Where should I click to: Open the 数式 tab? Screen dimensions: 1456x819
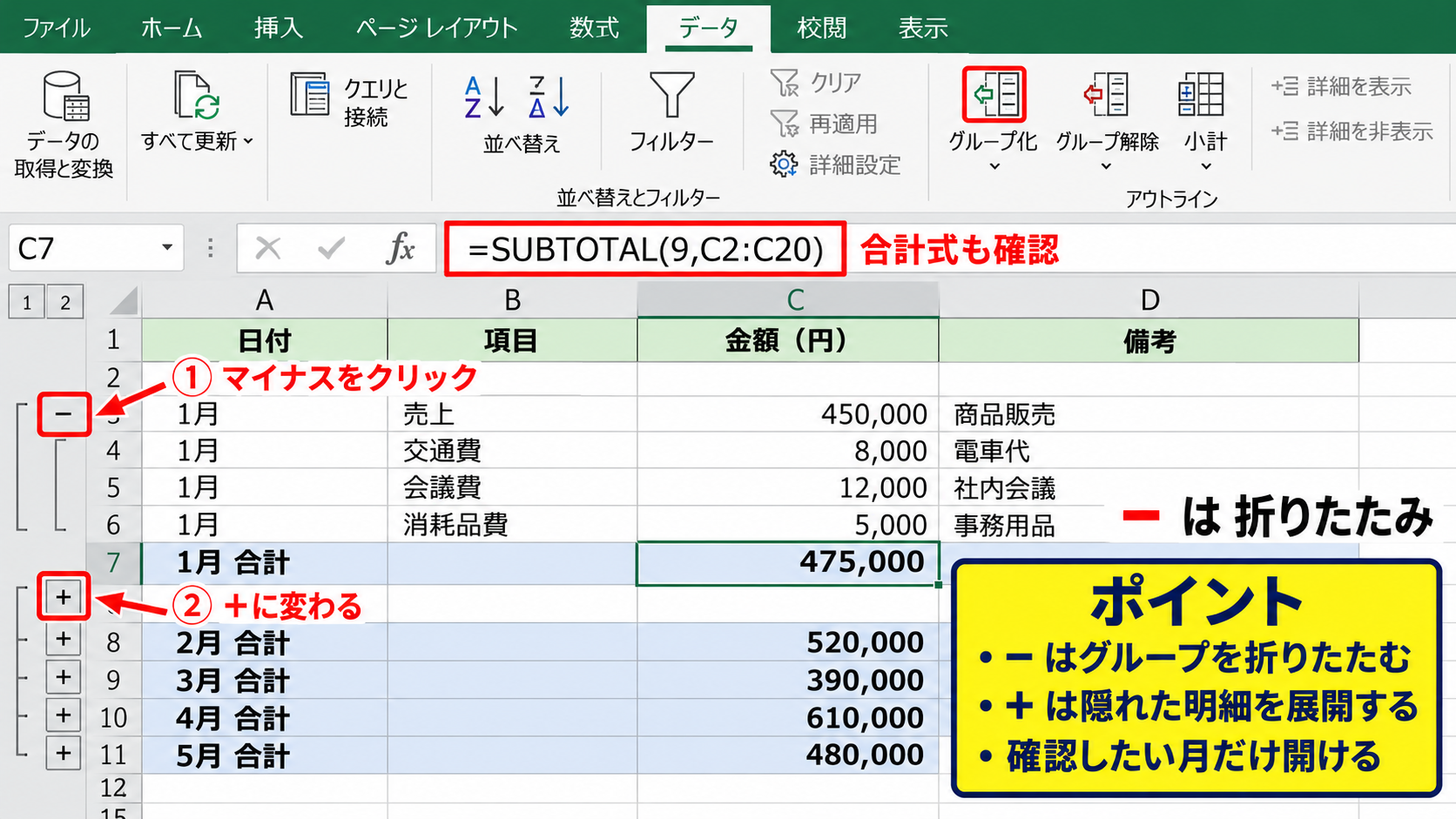(x=594, y=28)
